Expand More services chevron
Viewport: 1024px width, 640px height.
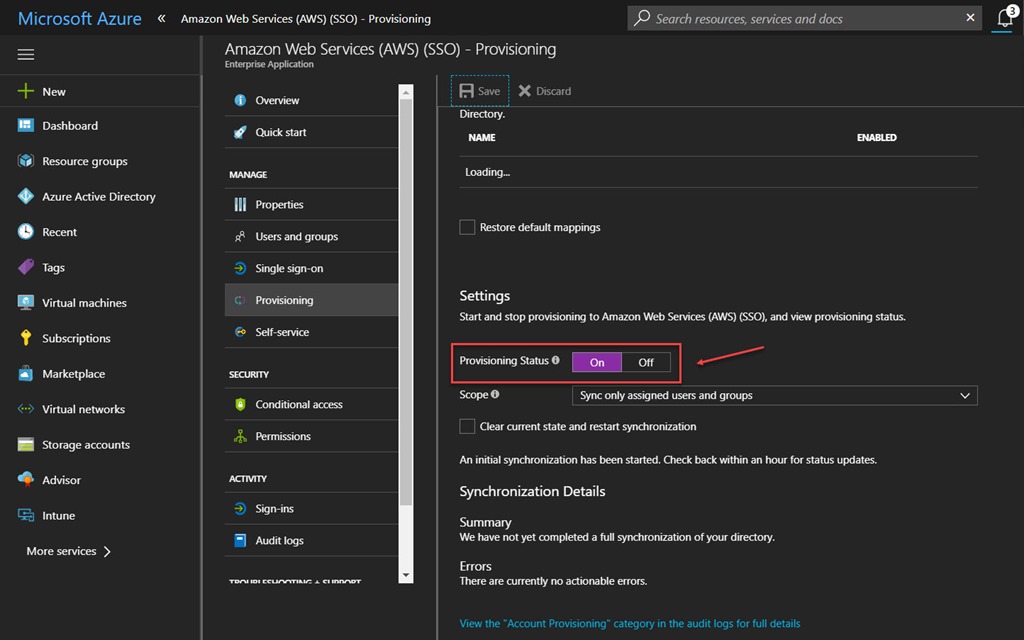(x=107, y=551)
